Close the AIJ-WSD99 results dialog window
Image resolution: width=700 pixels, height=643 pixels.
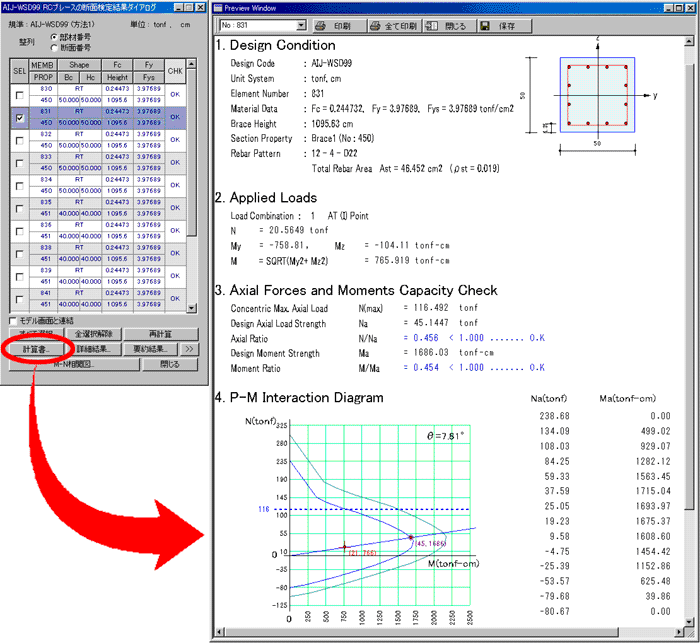pos(201,8)
